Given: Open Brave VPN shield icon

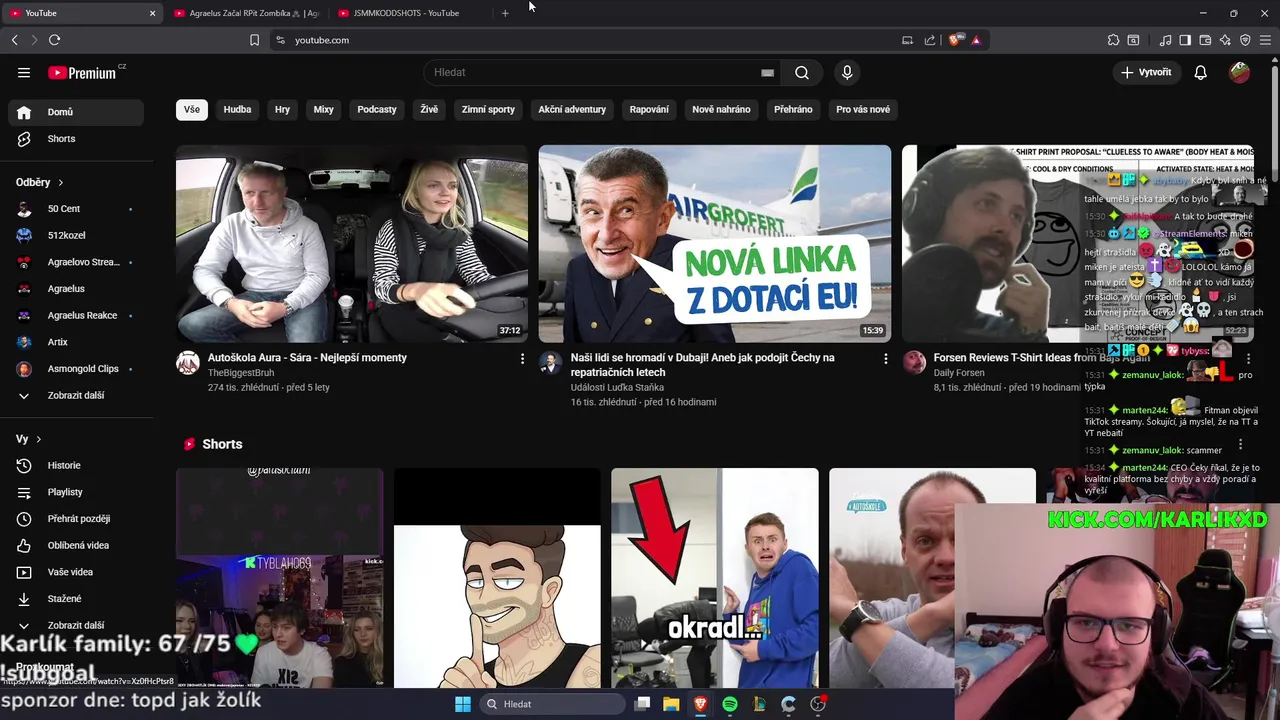Looking at the screenshot, I should coord(1245,40).
